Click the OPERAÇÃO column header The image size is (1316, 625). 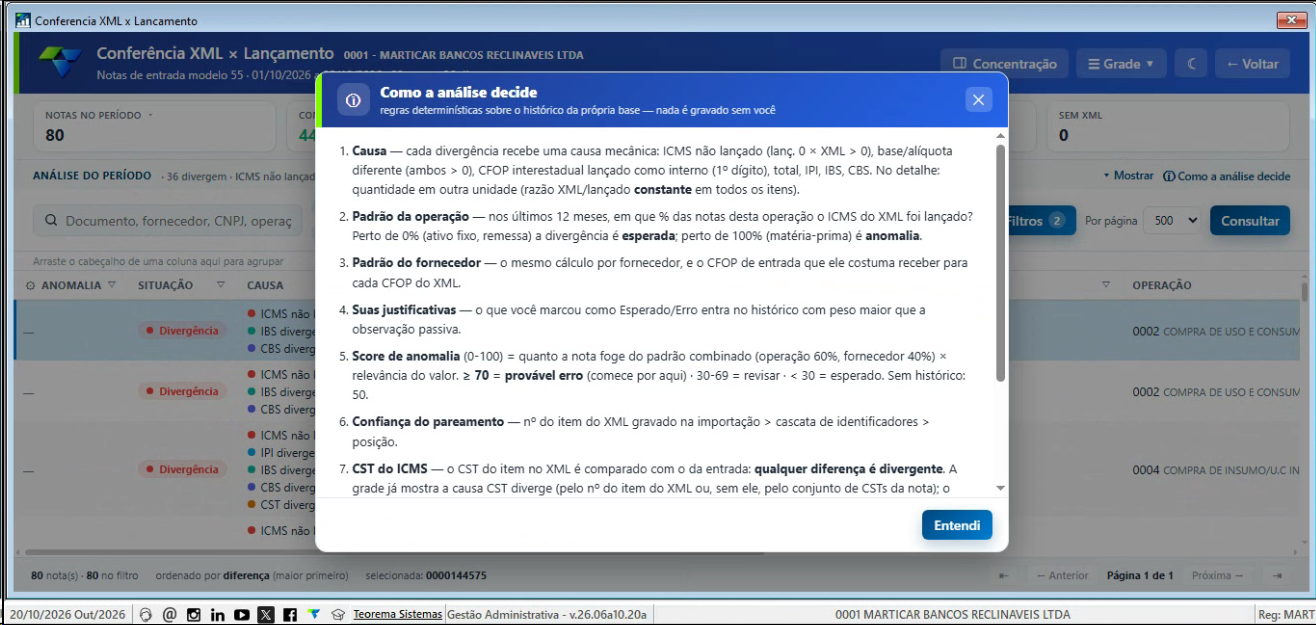[1161, 285]
